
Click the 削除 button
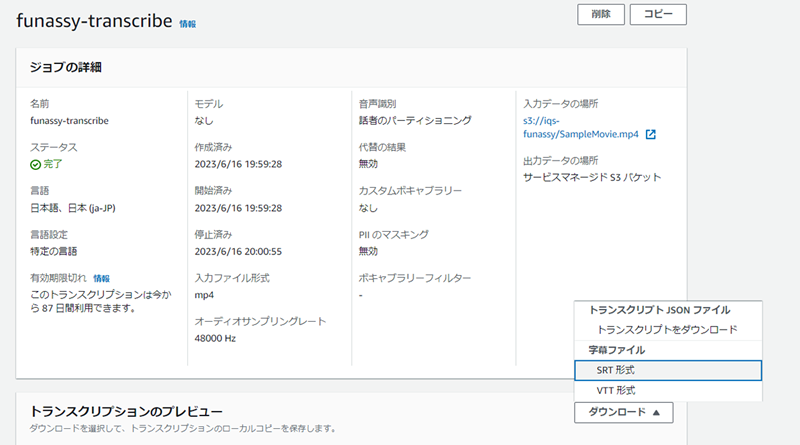[x=601, y=14]
